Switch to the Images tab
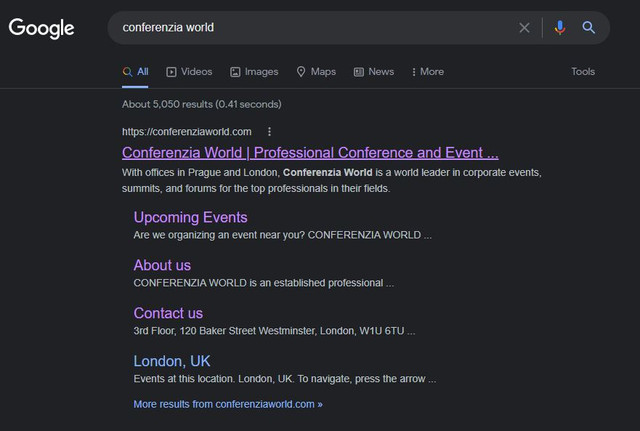 coord(254,72)
